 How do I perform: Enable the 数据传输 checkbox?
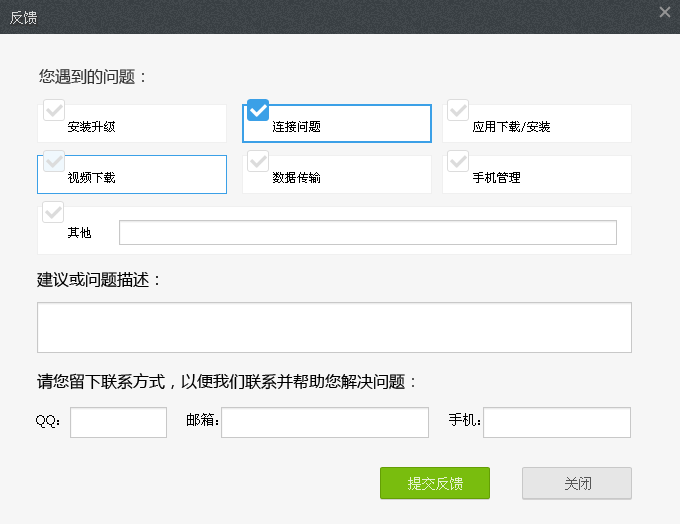click(x=258, y=161)
